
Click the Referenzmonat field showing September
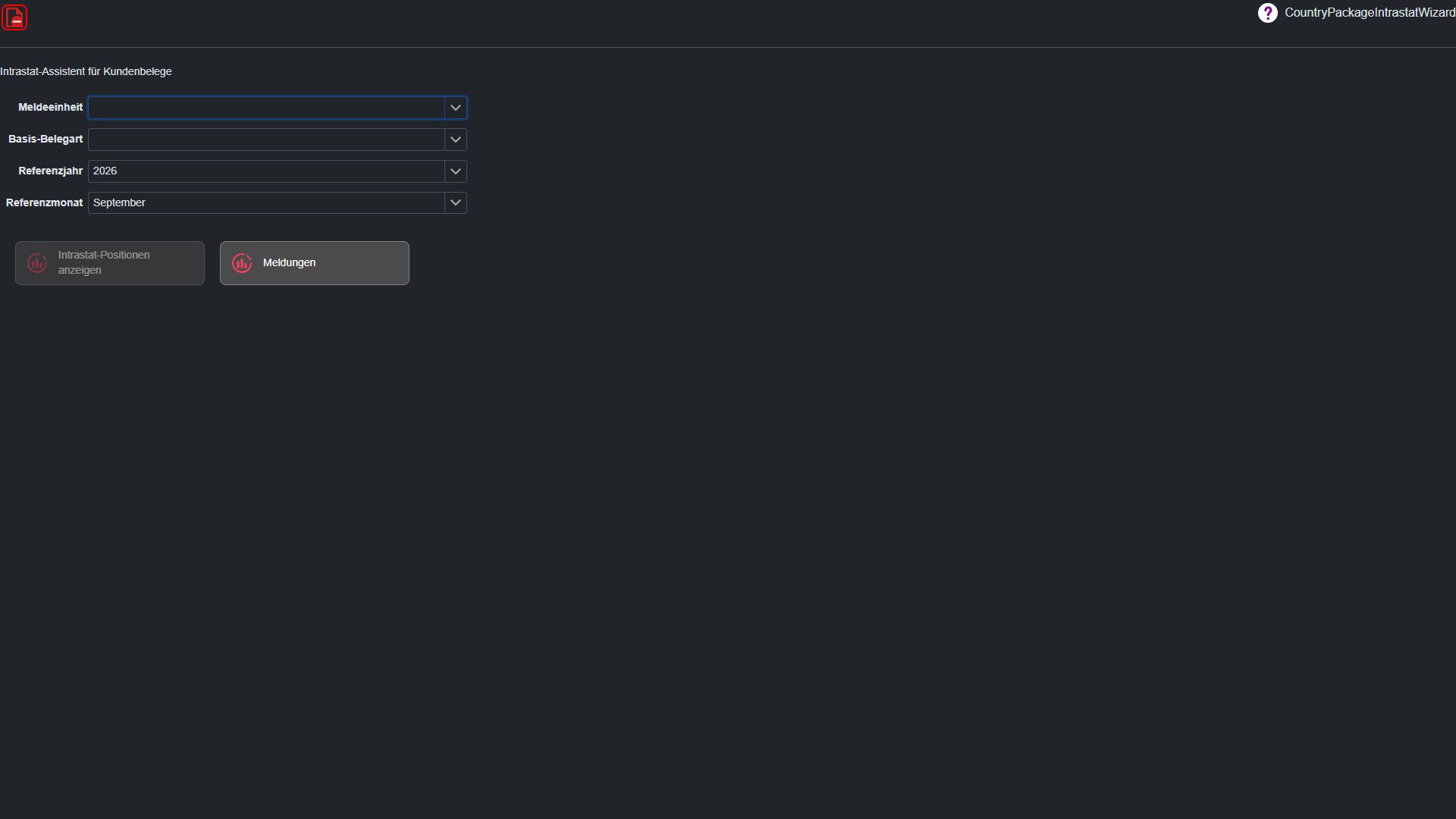pos(266,203)
